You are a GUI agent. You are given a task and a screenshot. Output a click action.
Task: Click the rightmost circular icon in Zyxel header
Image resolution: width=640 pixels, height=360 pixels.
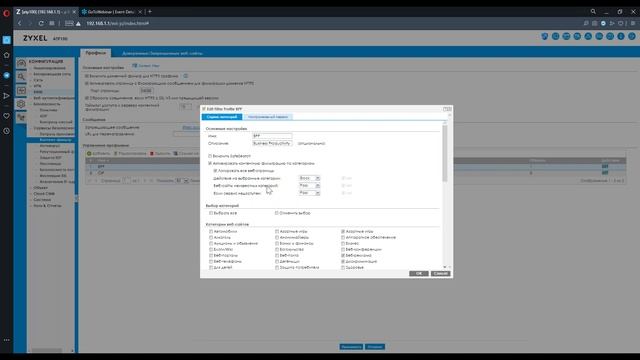(631, 36)
